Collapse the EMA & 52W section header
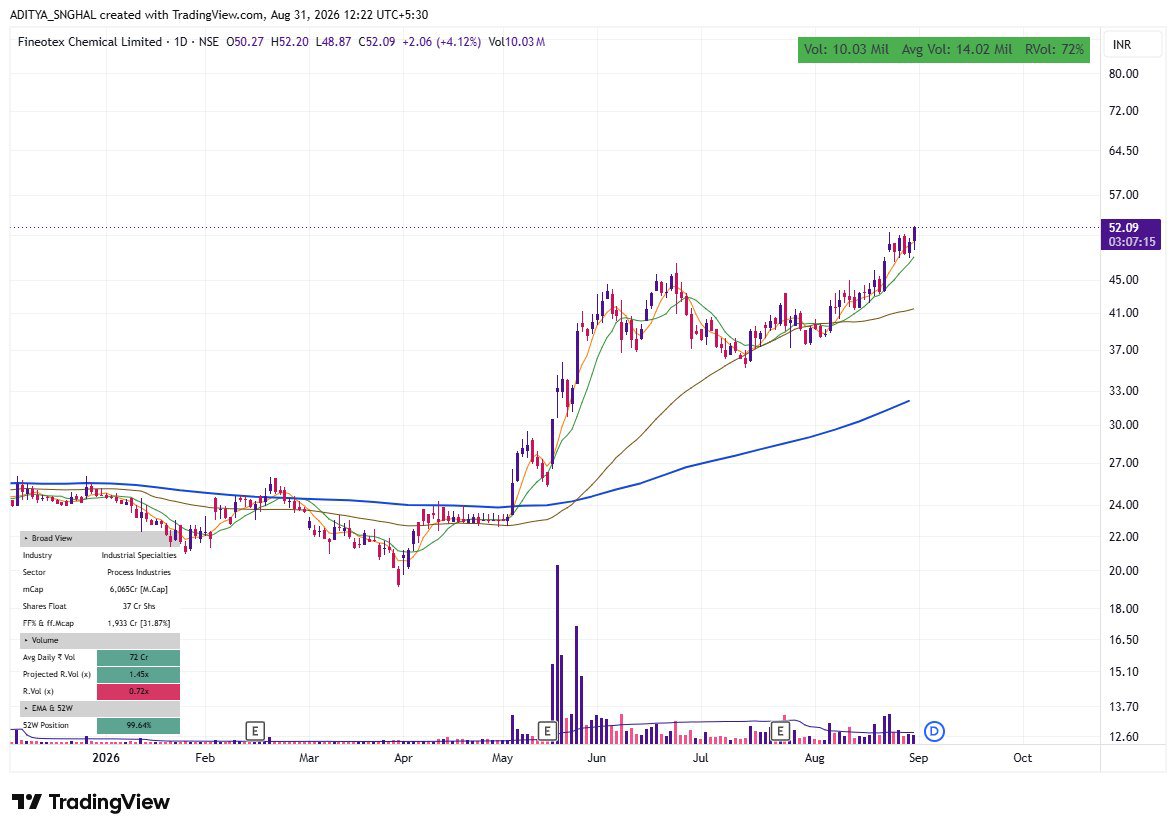The height and width of the screenshot is (832, 1176). point(100,708)
